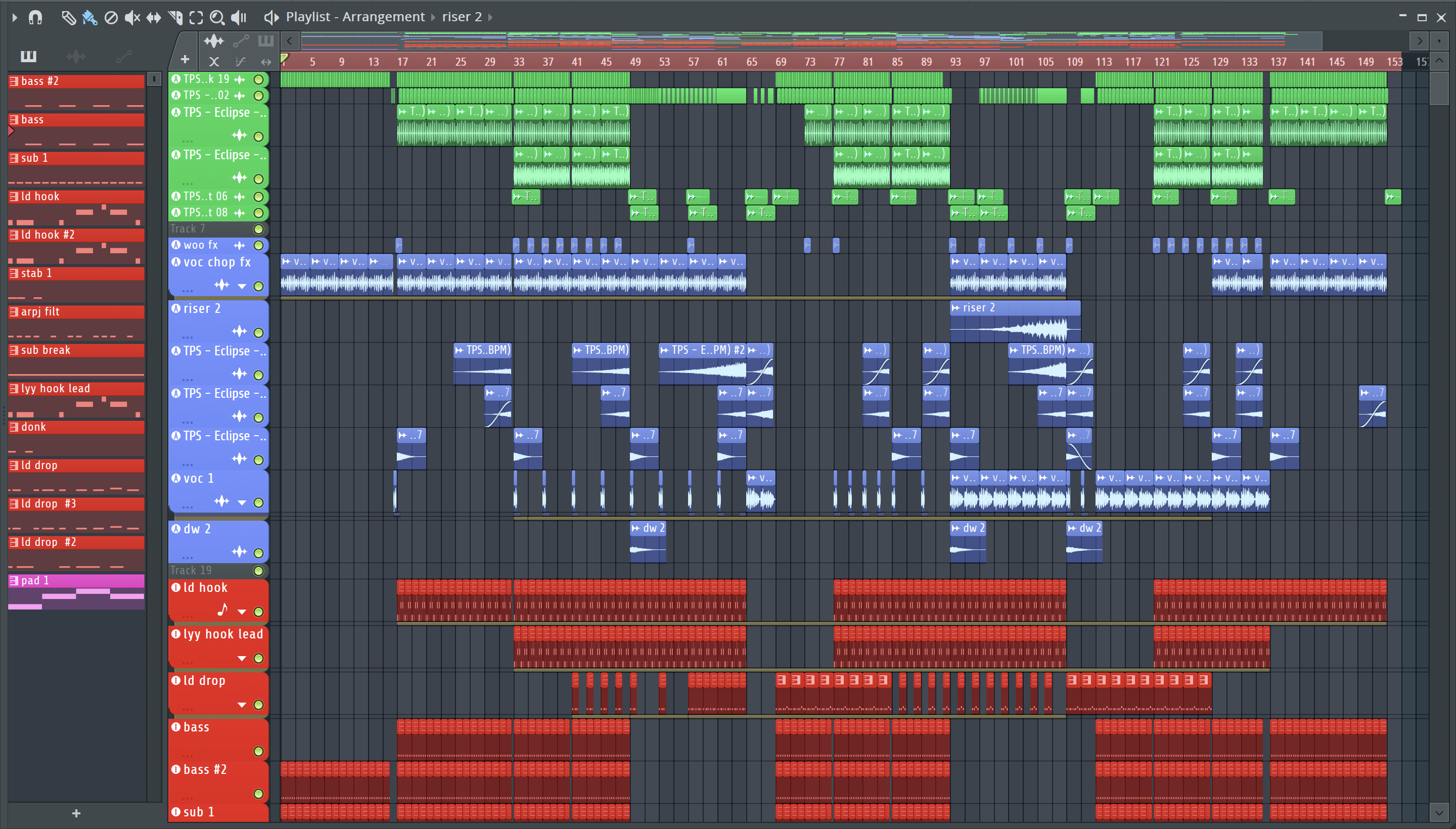Click the speaker icon before Playlist title
Viewport: 1456px width, 829px height.
(271, 18)
